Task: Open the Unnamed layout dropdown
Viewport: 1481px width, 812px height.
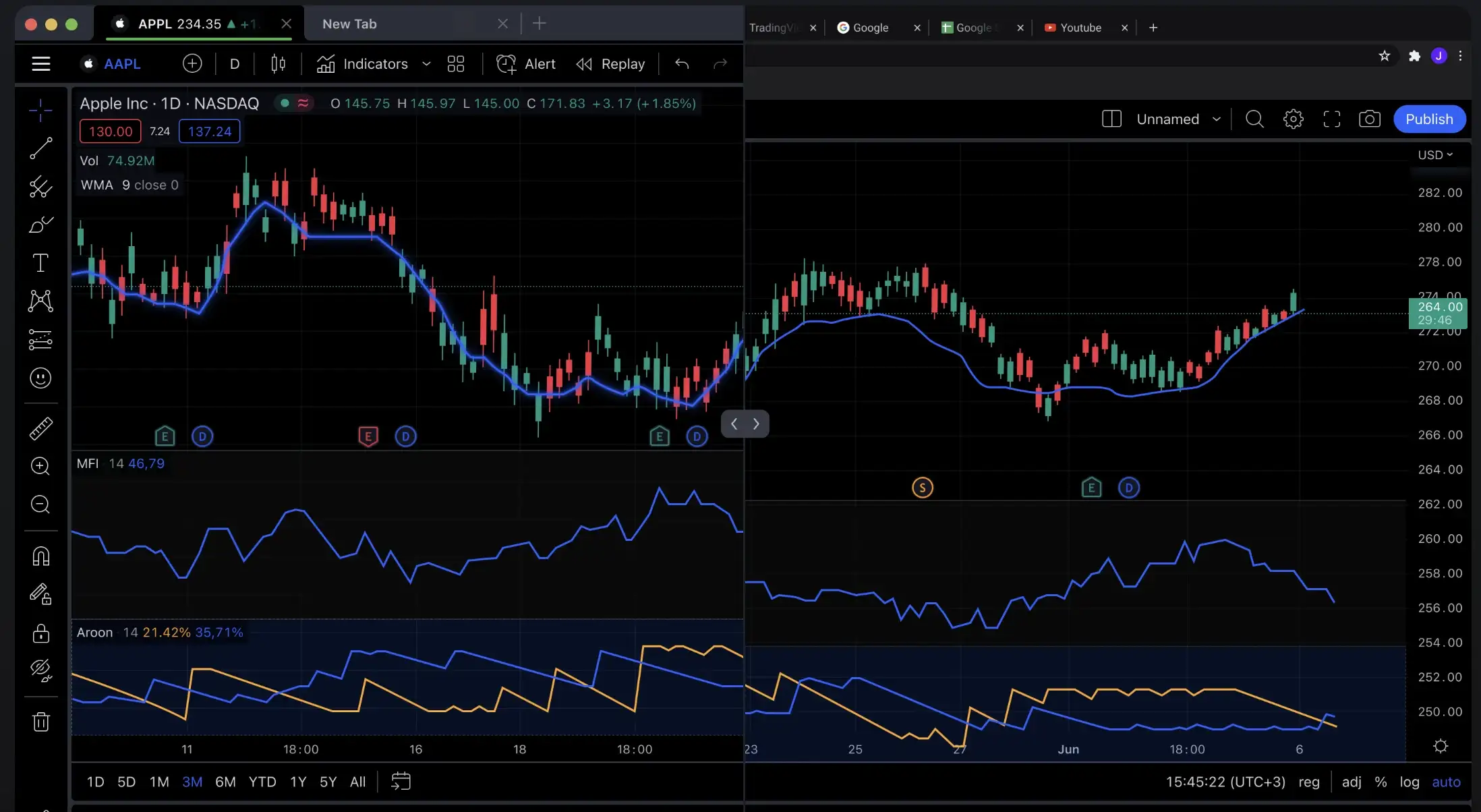Action: pyautogui.click(x=1179, y=119)
